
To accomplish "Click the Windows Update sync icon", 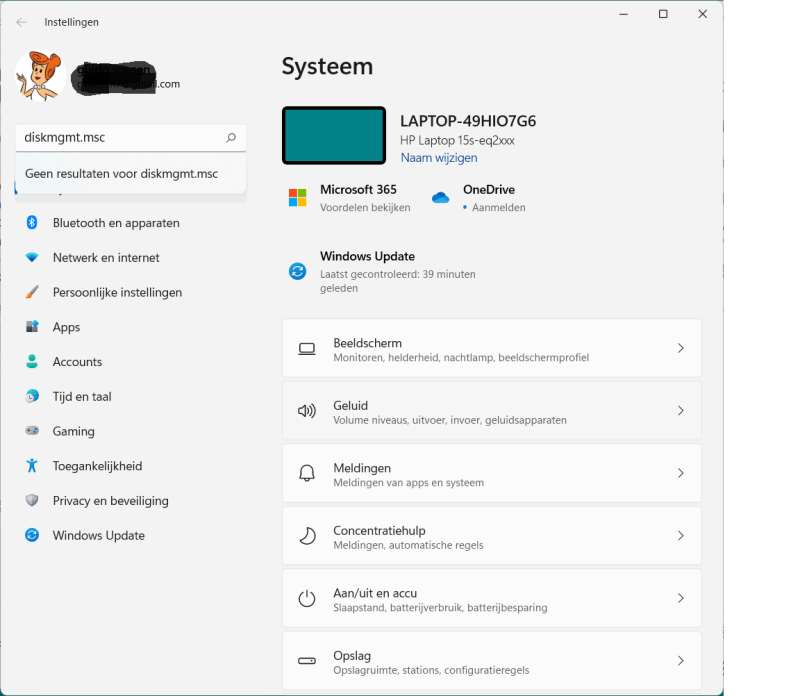I will (x=297, y=271).
